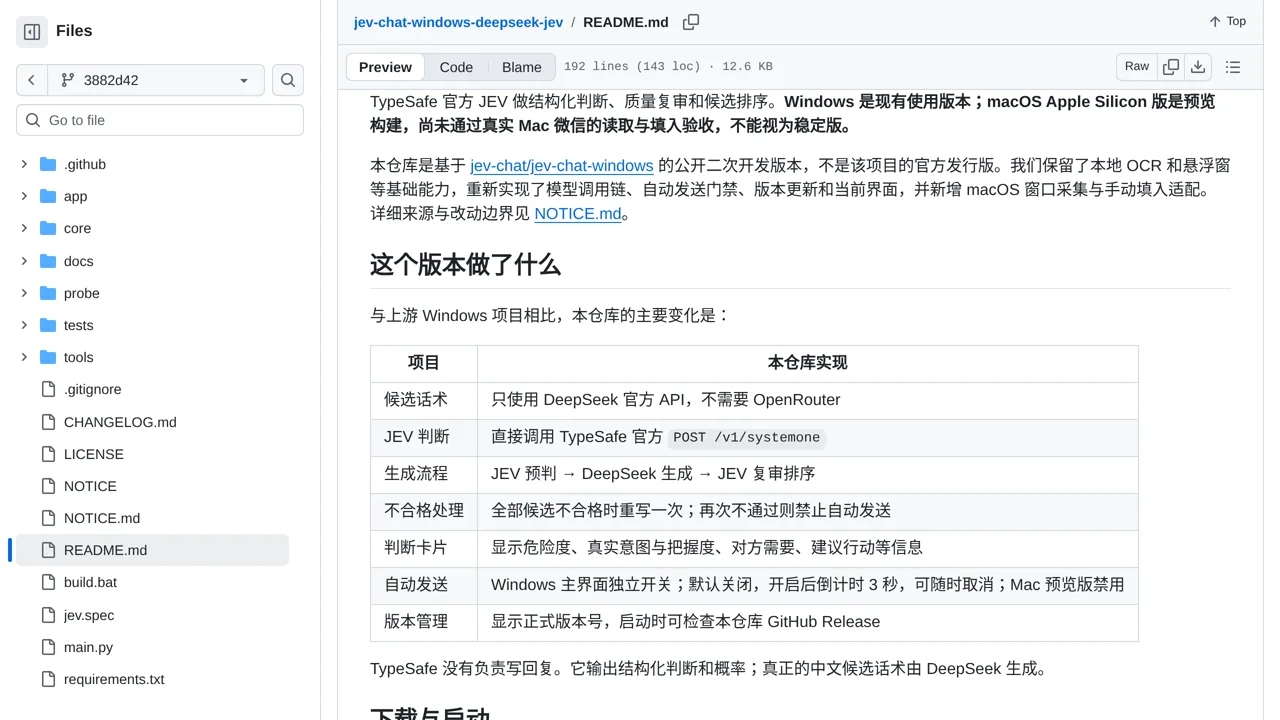Click the .github folder icon
Viewport: 1280px width, 720px height.
48,164
